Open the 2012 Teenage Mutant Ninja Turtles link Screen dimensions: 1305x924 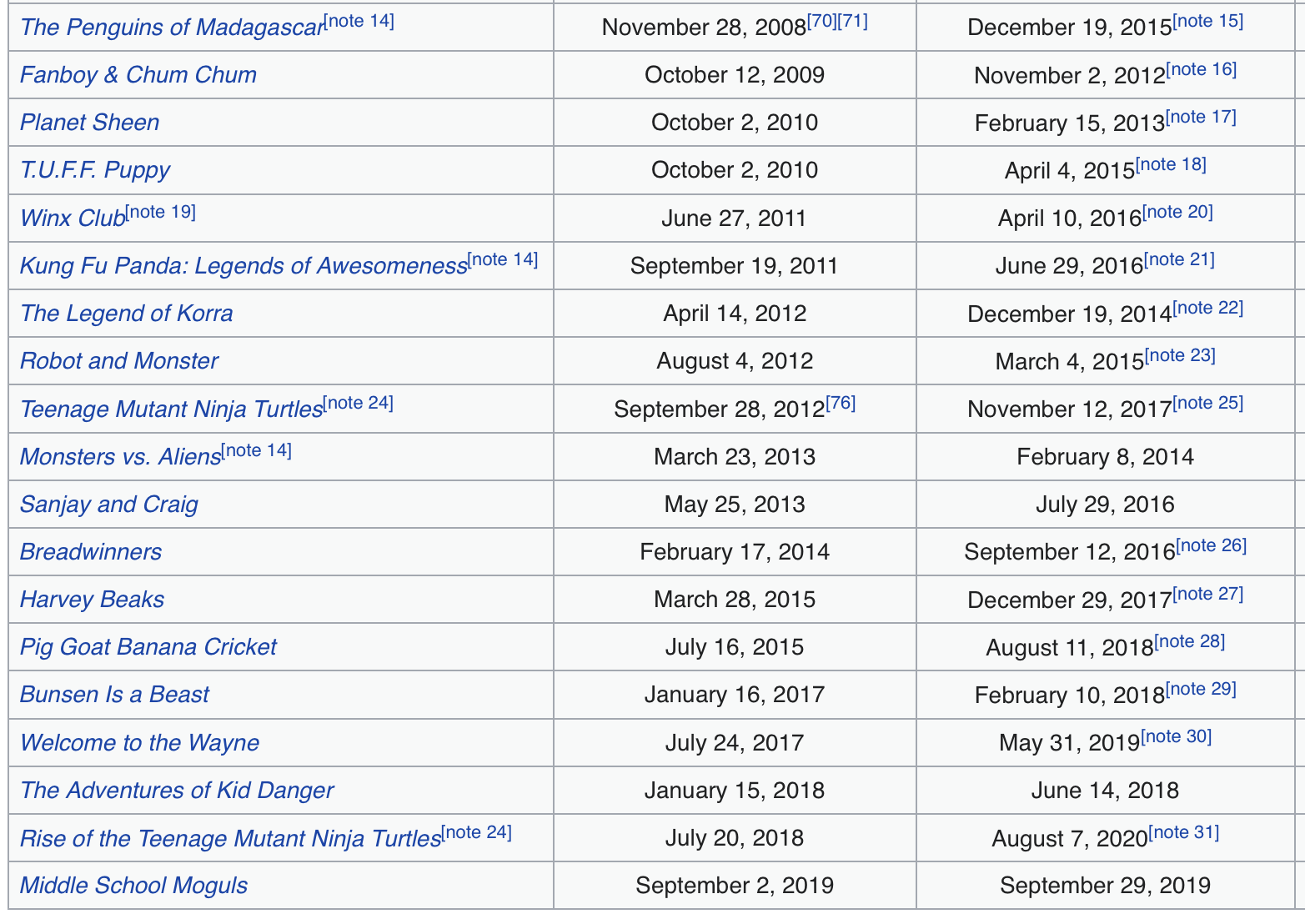[171, 409]
